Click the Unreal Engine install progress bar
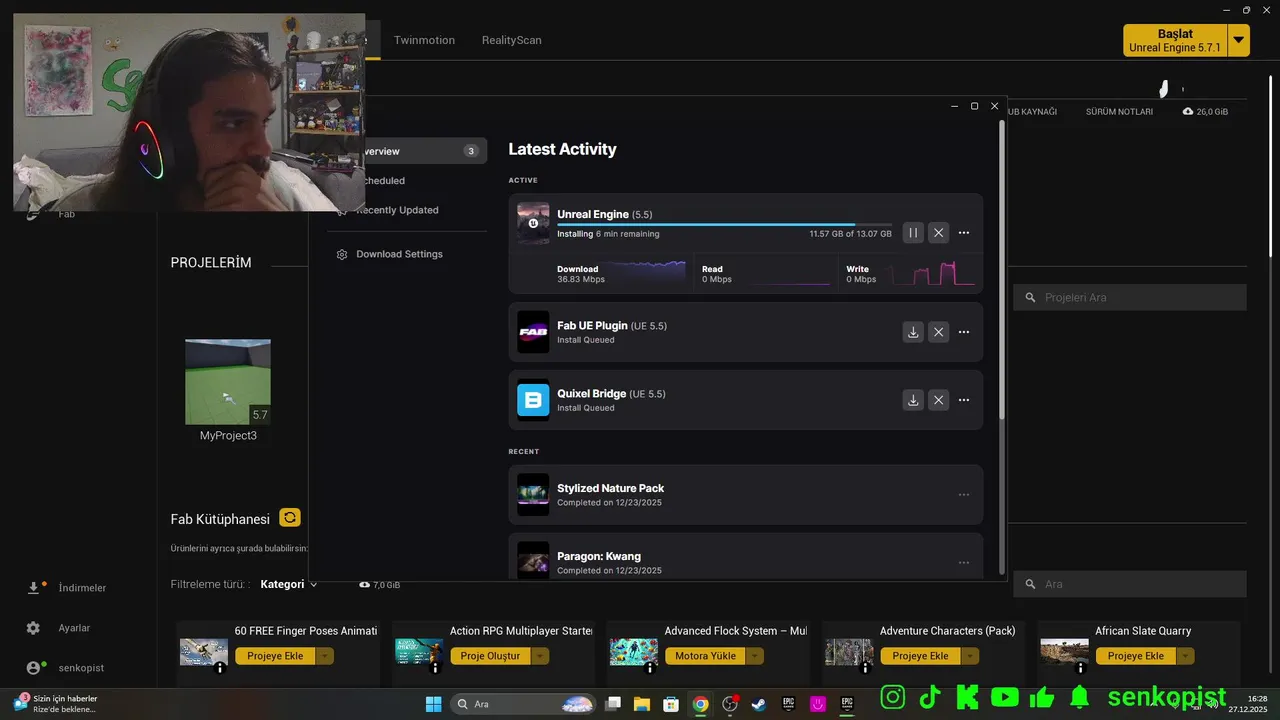Screen dimensions: 1280x720 (724, 225)
